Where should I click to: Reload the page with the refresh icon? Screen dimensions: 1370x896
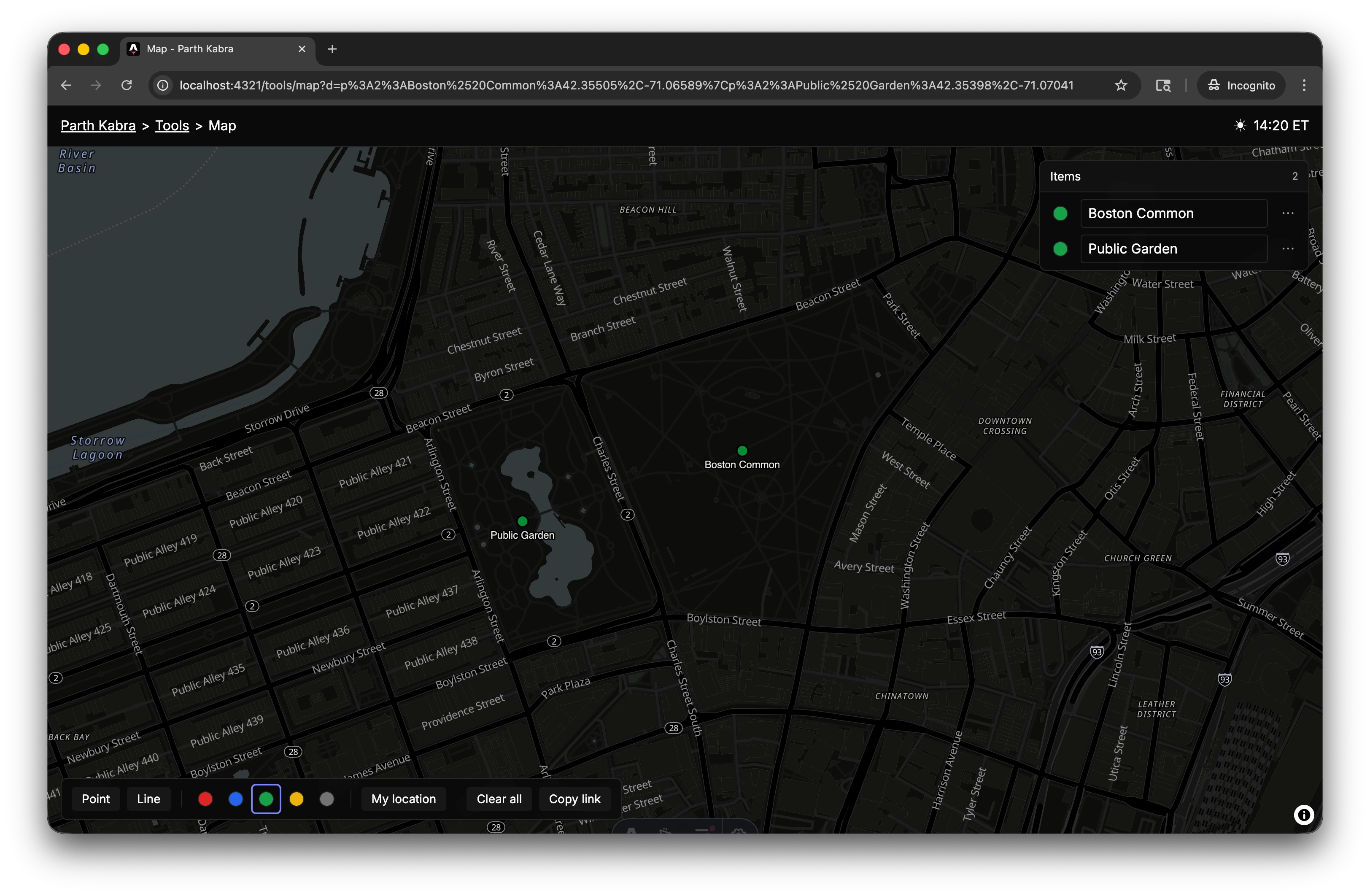point(127,85)
